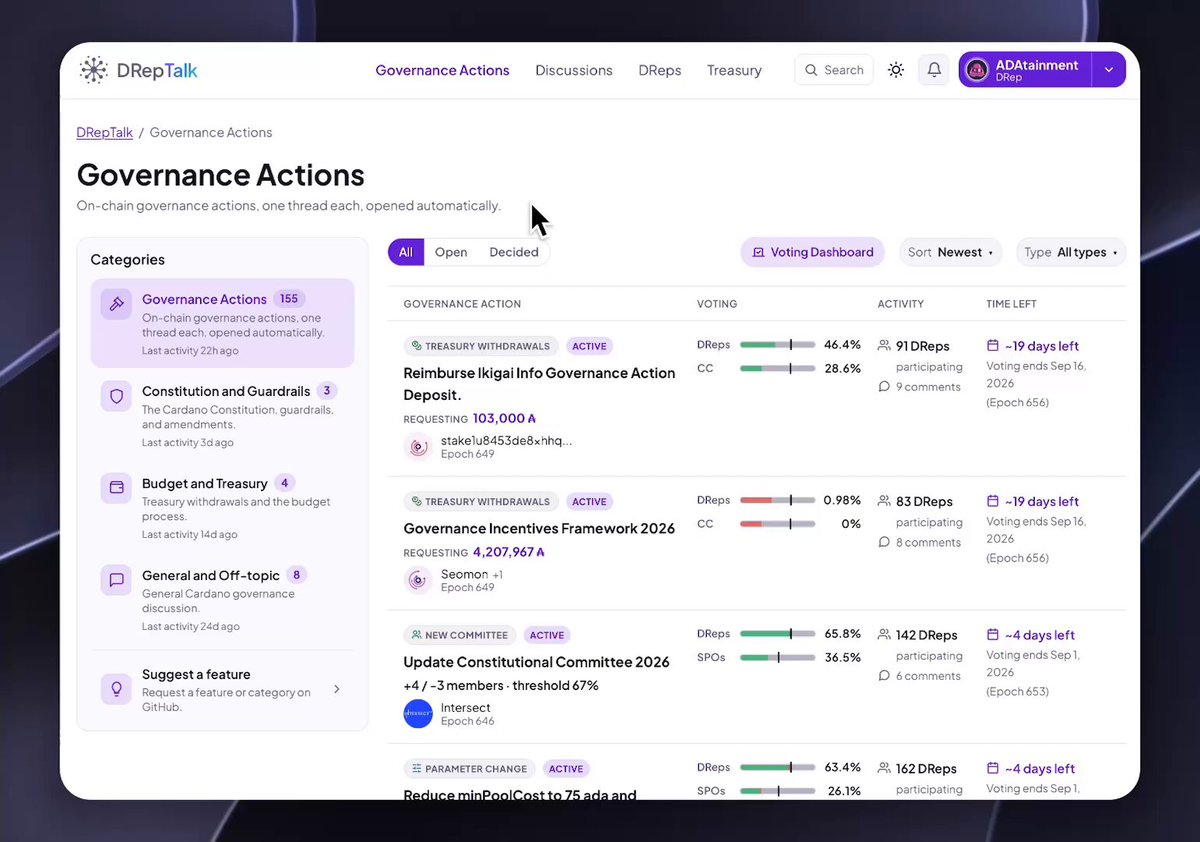This screenshot has width=1200, height=842.
Task: Click the Constitution and Guardrails shield icon
Action: (116, 396)
